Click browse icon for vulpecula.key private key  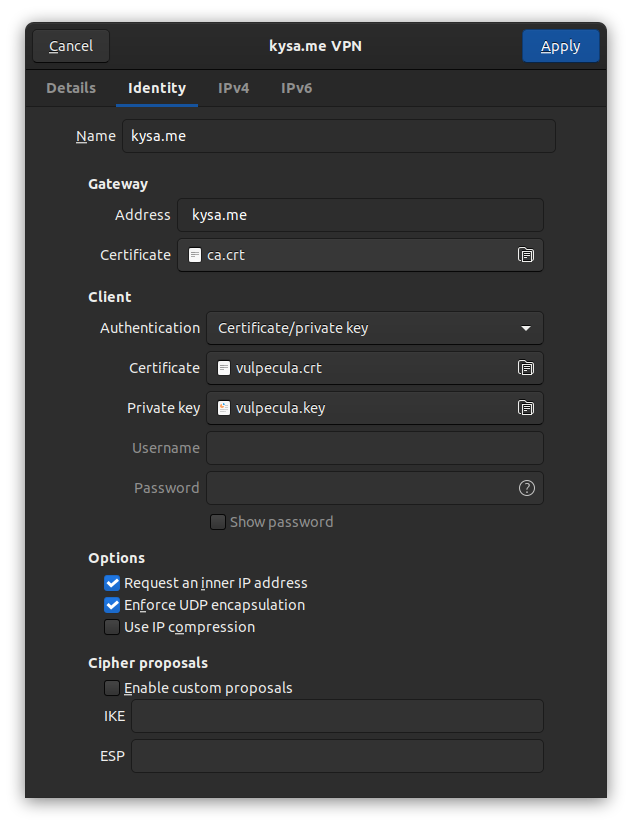click(x=525, y=408)
